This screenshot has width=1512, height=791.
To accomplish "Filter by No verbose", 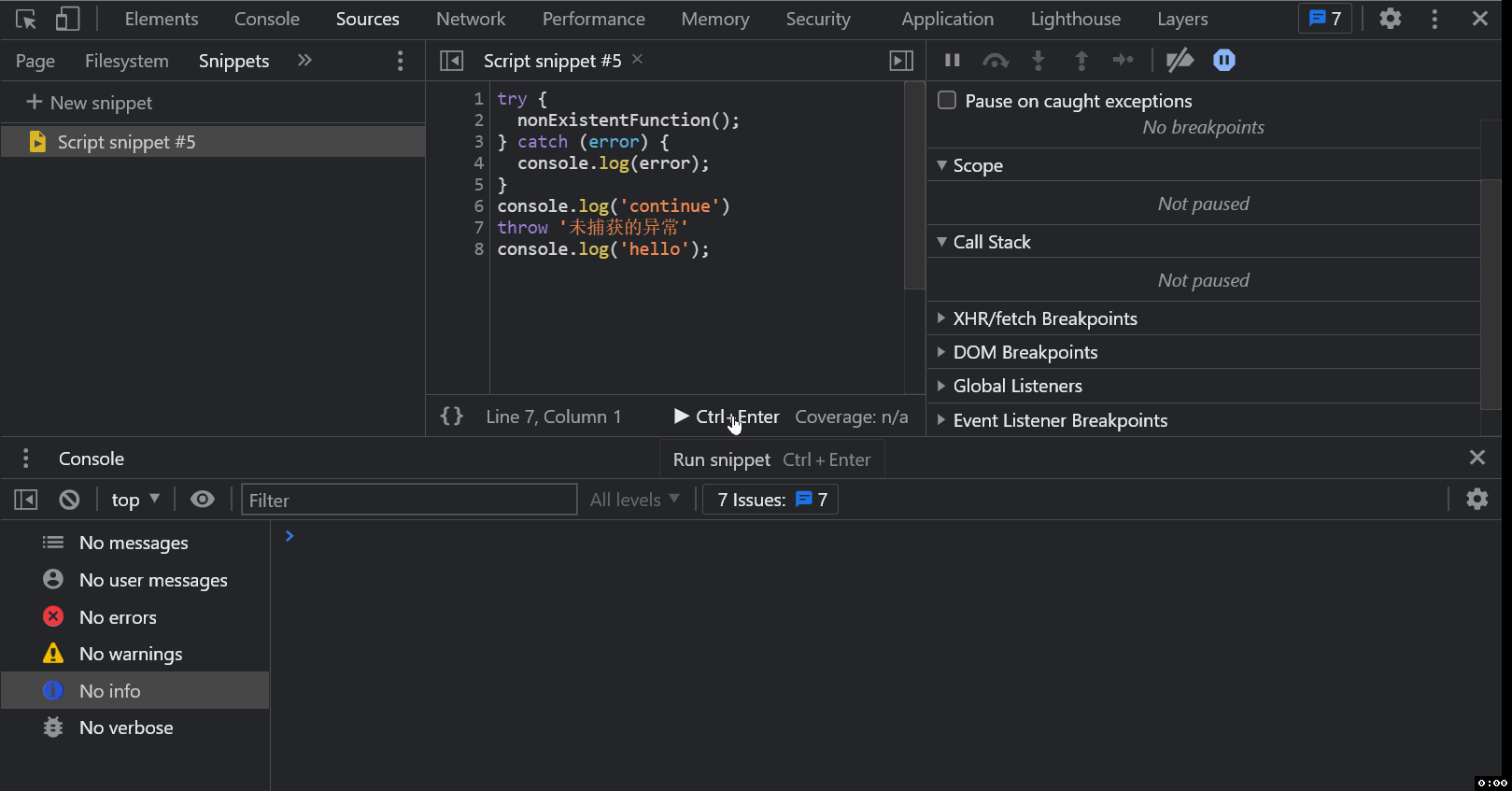I will point(135,727).
